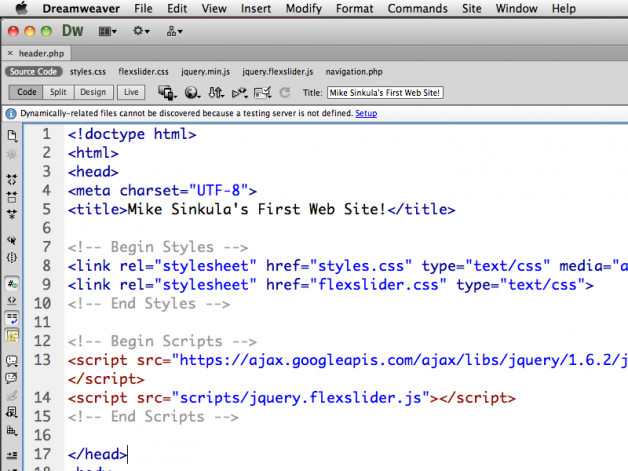Image resolution: width=628 pixels, height=471 pixels.
Task: Click the jquery.flexslider.js script line 14
Action: (292, 398)
